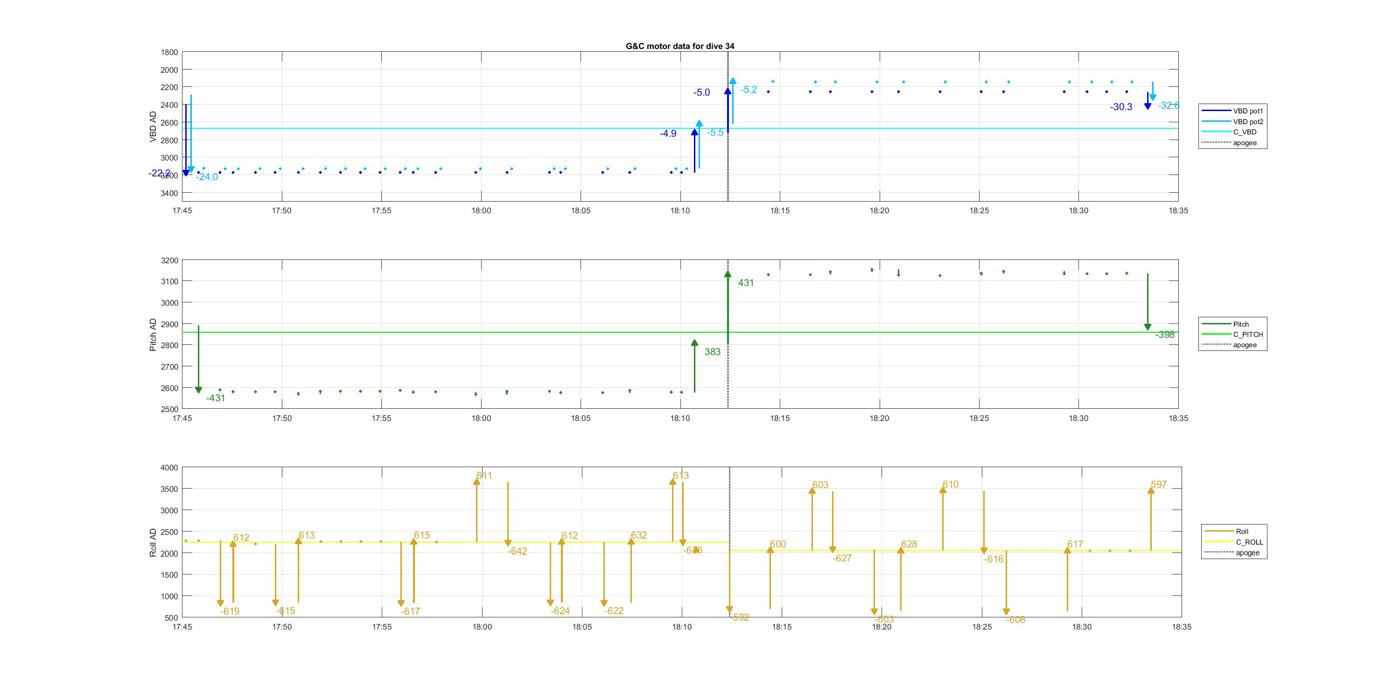Click the '-642' roll data label
The height and width of the screenshot is (693, 1400).
(517, 551)
